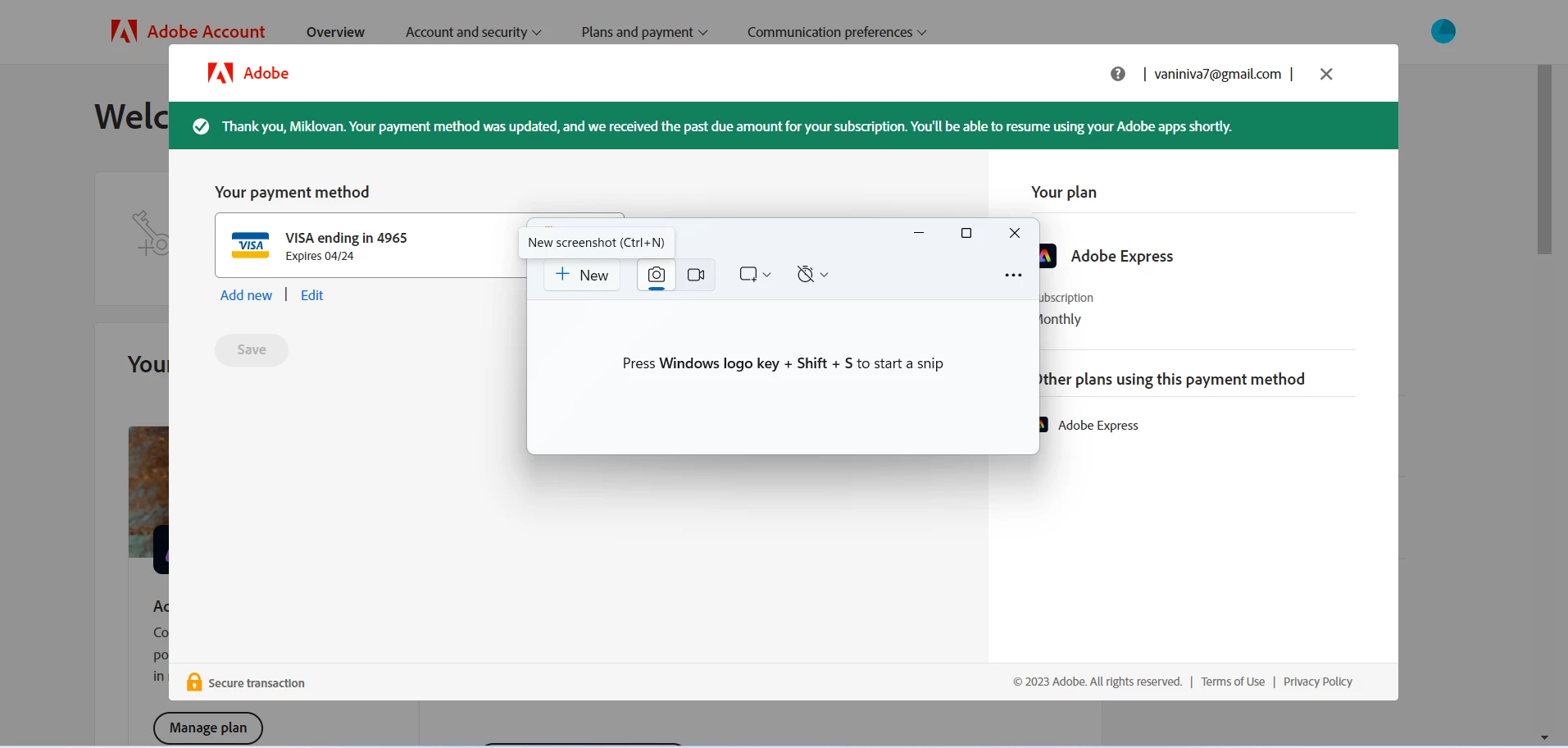
Task: Close the Adobe payment dialog
Action: point(1326,74)
